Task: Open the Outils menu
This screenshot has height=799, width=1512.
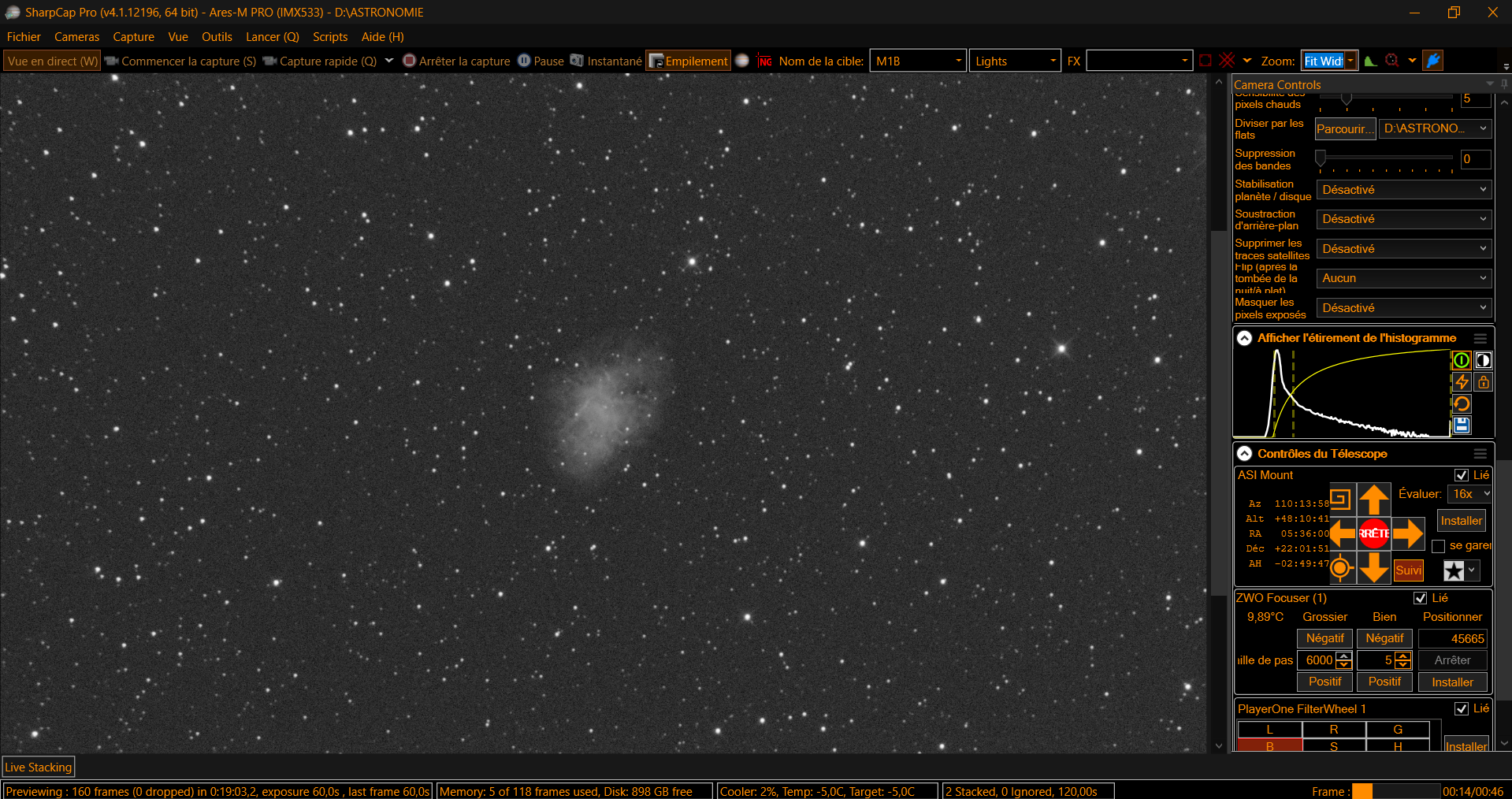Action: [x=217, y=37]
